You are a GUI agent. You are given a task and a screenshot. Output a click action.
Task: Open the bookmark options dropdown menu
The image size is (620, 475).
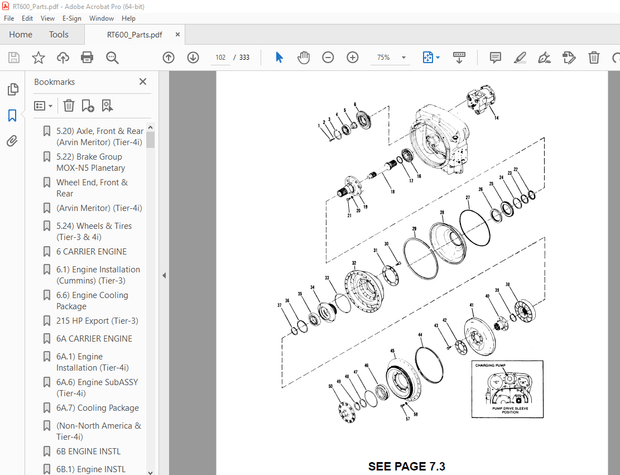tap(42, 105)
